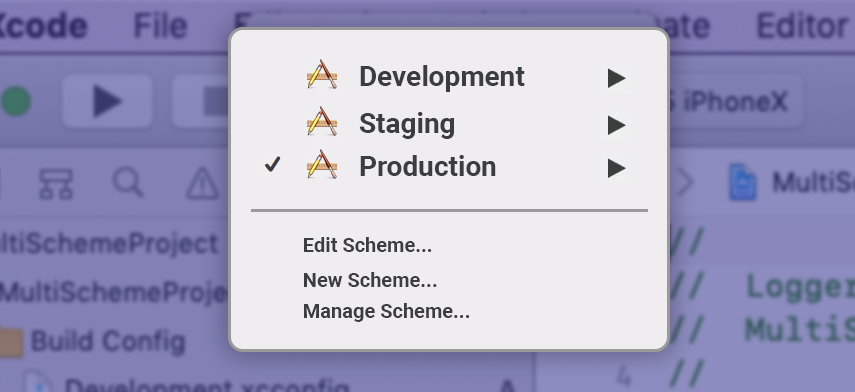
Task: Expand the Production submenu arrow
Action: point(616,168)
